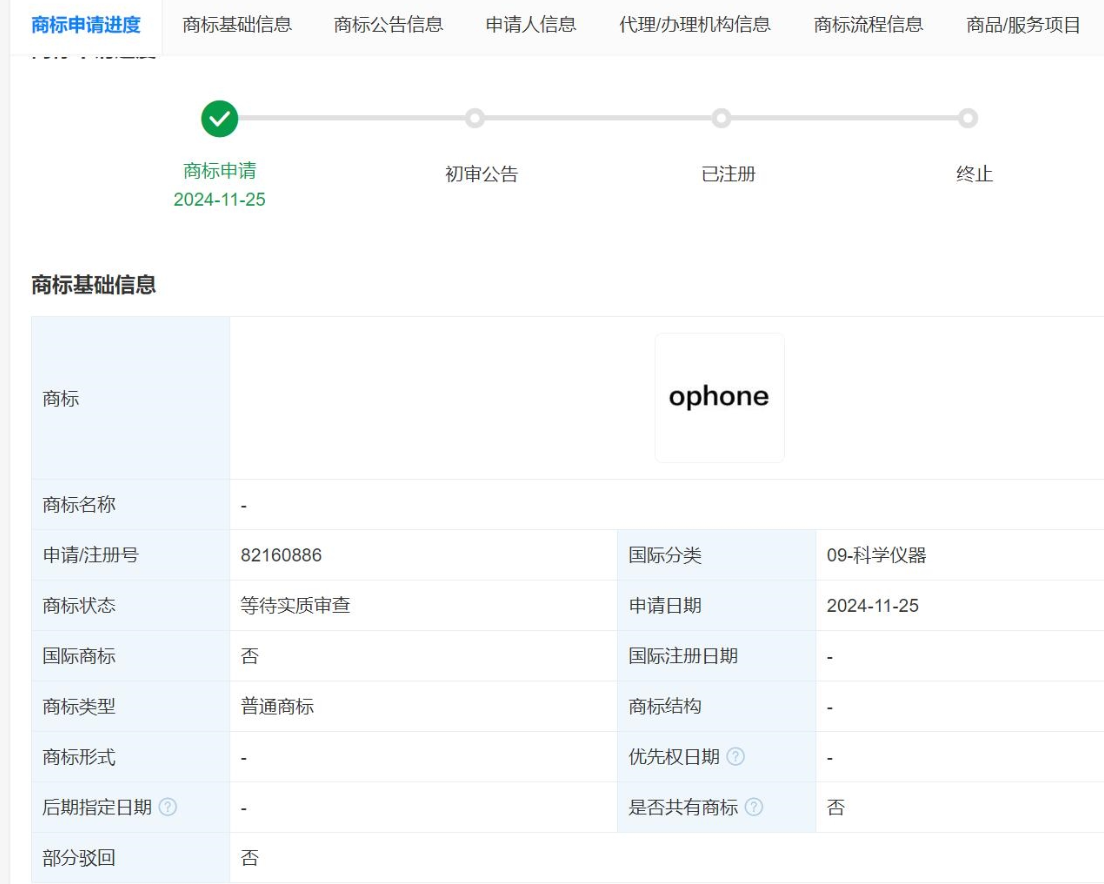Go to the 商标公告信息 tab
Image resolution: width=1104 pixels, height=884 pixels.
tap(388, 25)
